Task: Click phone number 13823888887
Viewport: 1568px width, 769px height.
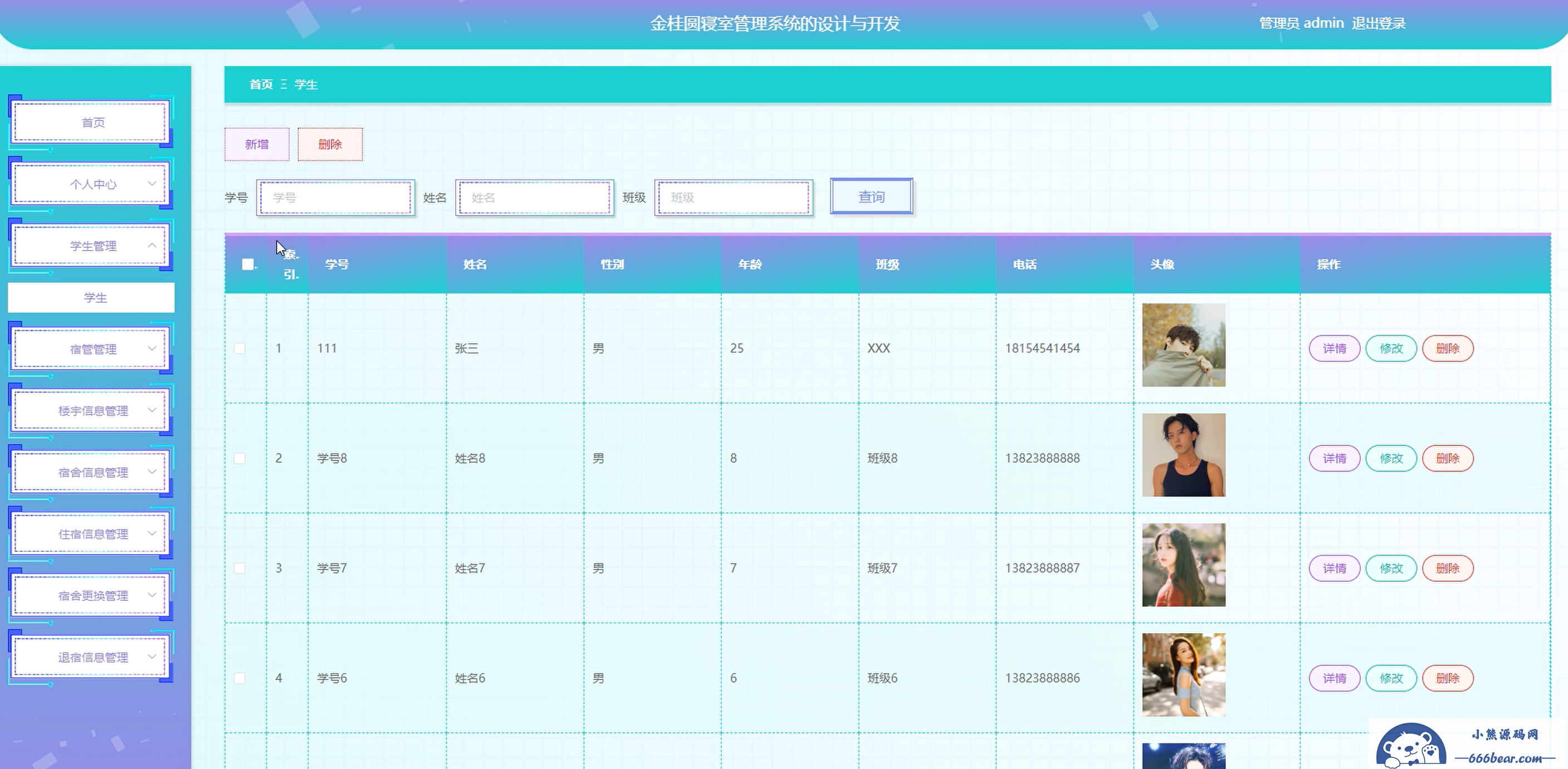Action: click(x=1043, y=568)
